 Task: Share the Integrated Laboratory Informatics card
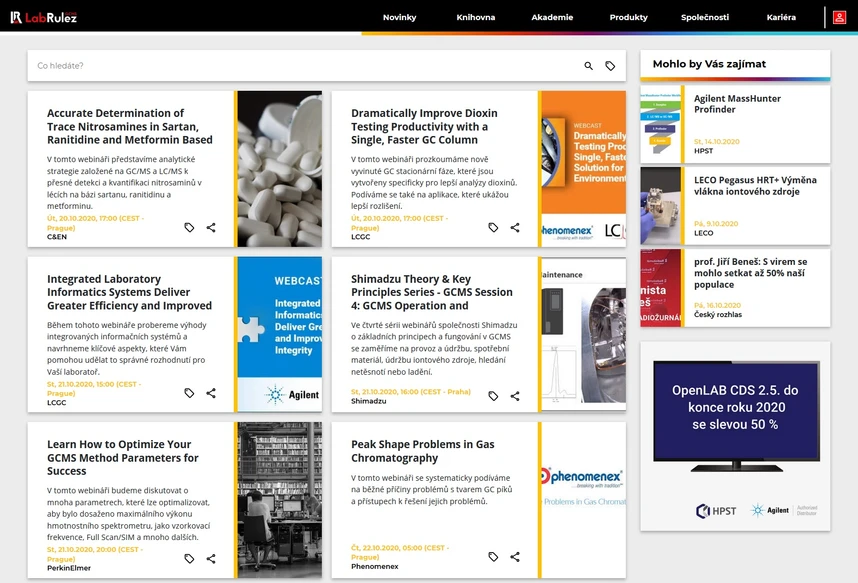point(211,393)
